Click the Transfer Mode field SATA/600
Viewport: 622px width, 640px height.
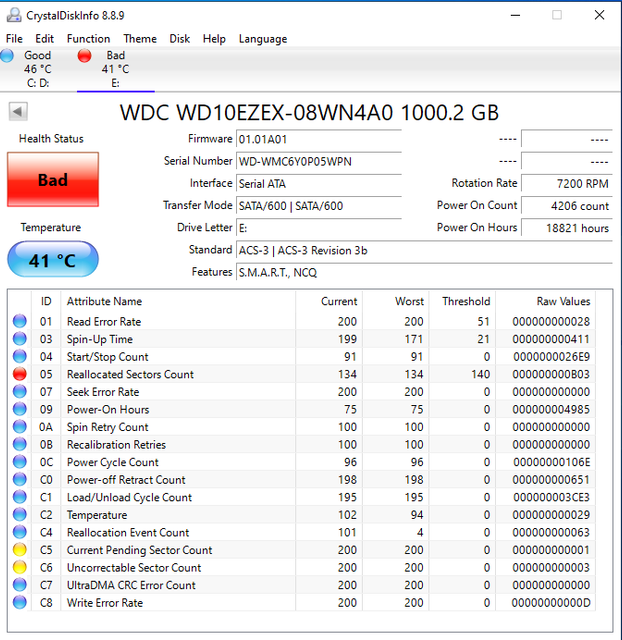(x=319, y=206)
